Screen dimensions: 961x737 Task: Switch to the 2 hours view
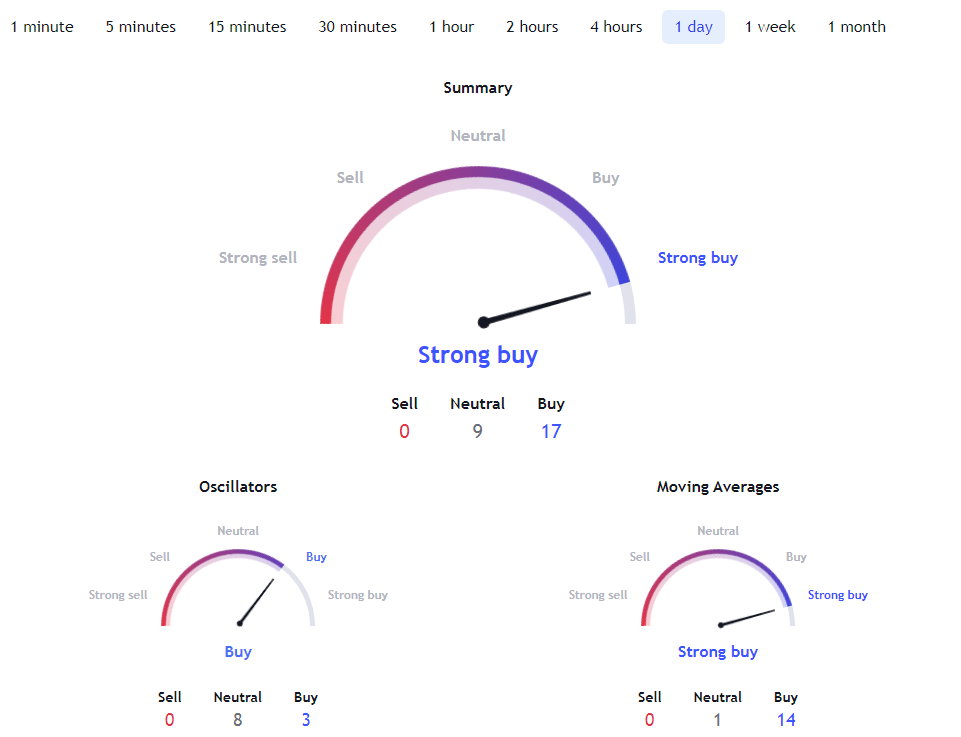(532, 27)
